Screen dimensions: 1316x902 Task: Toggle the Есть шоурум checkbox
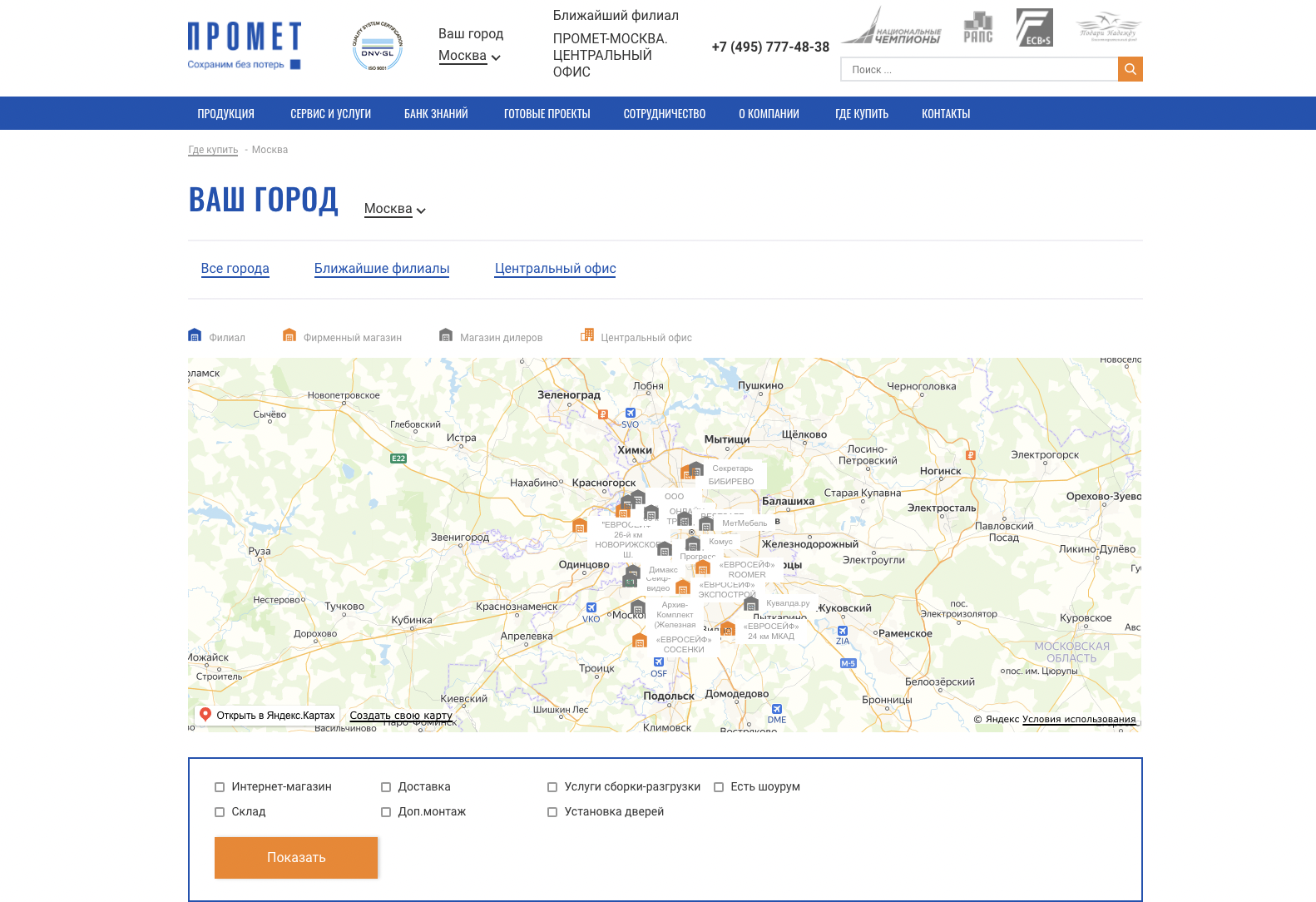click(719, 787)
